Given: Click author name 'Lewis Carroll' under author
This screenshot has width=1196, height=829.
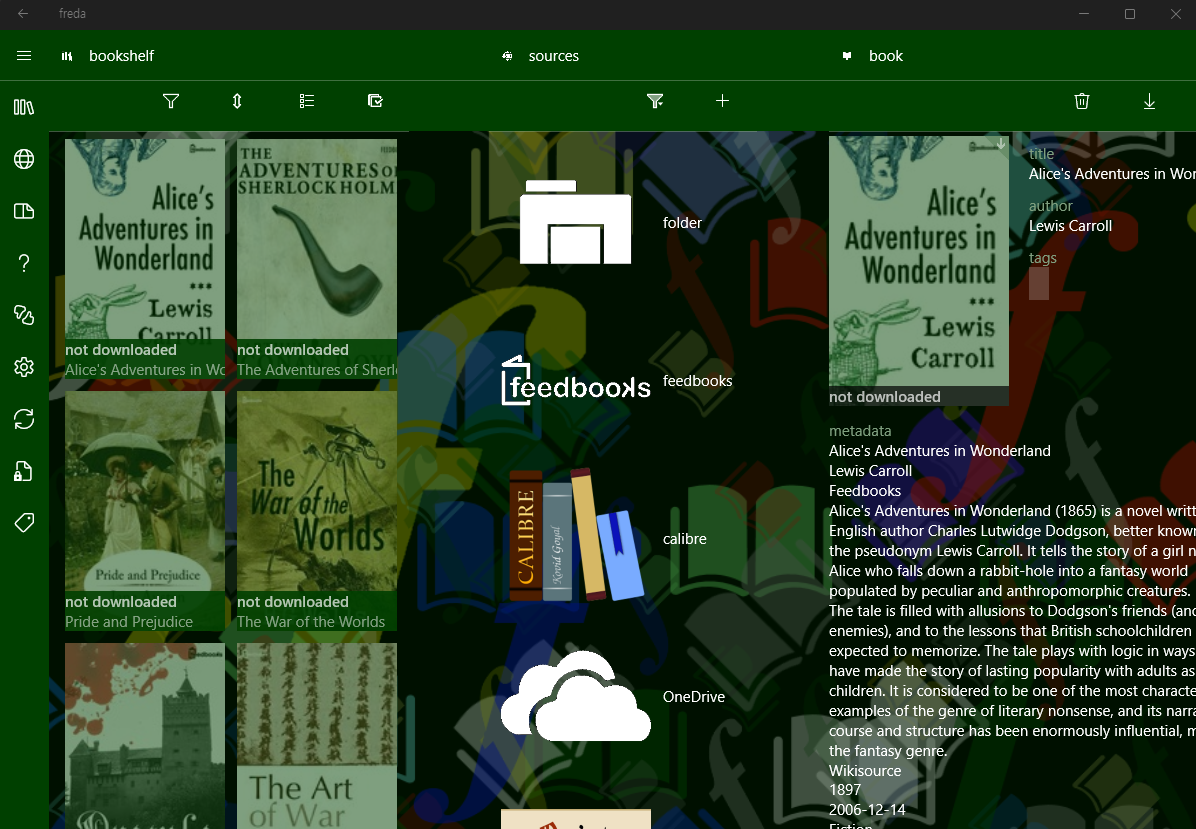Looking at the screenshot, I should click(1070, 226).
